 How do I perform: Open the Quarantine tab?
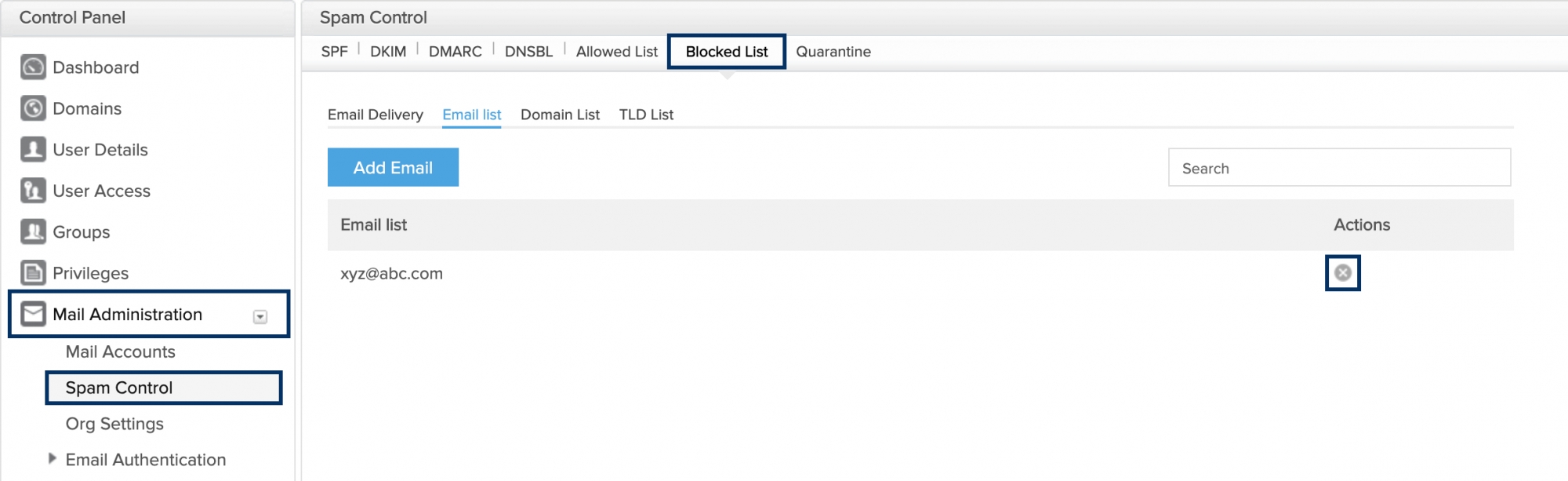(833, 52)
